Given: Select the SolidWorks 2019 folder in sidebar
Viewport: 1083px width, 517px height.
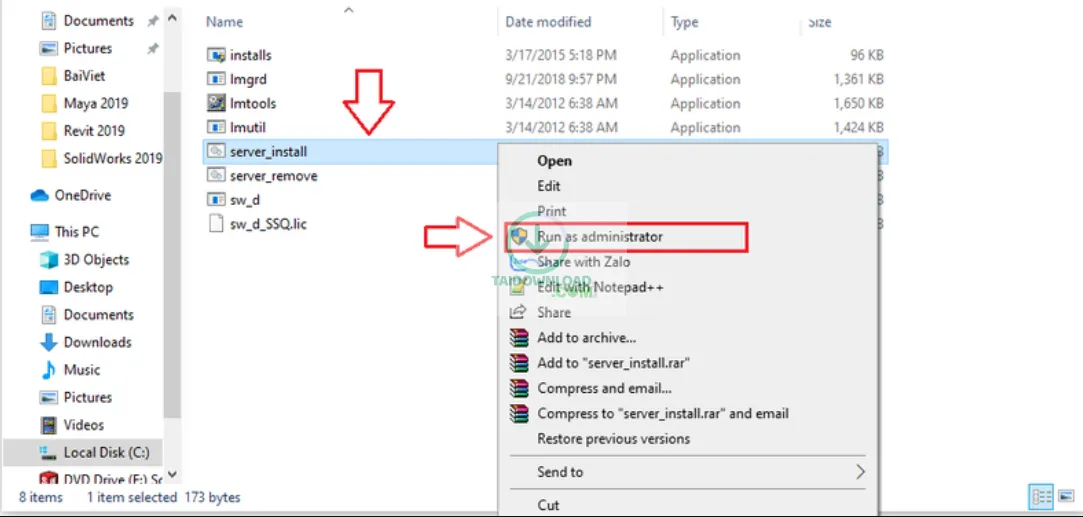Looking at the screenshot, I should click(x=112, y=158).
